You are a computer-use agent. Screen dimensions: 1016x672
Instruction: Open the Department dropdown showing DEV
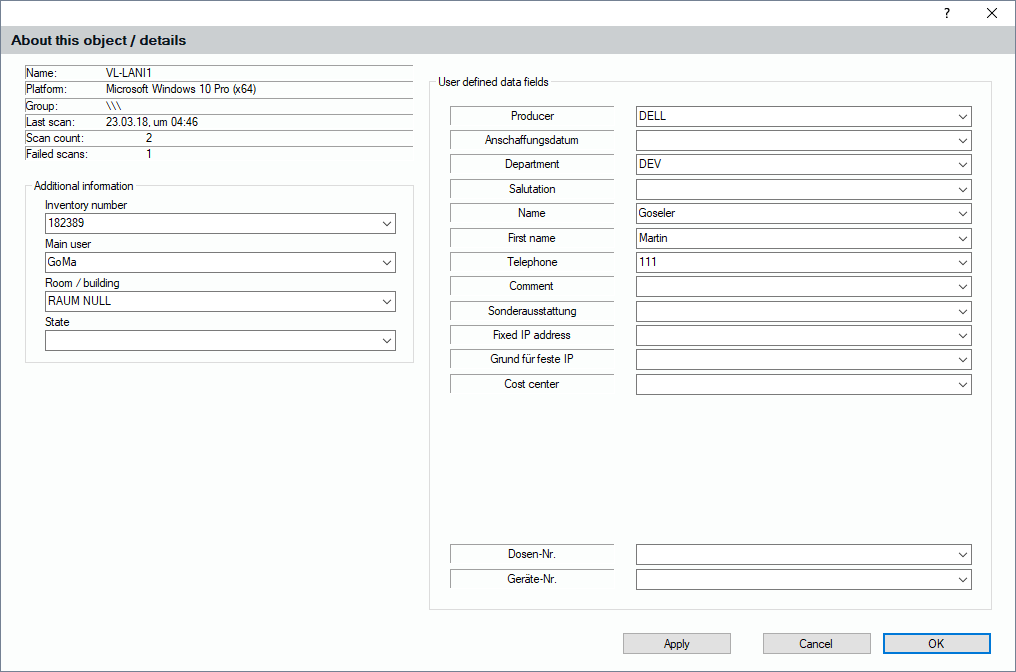[962, 165]
